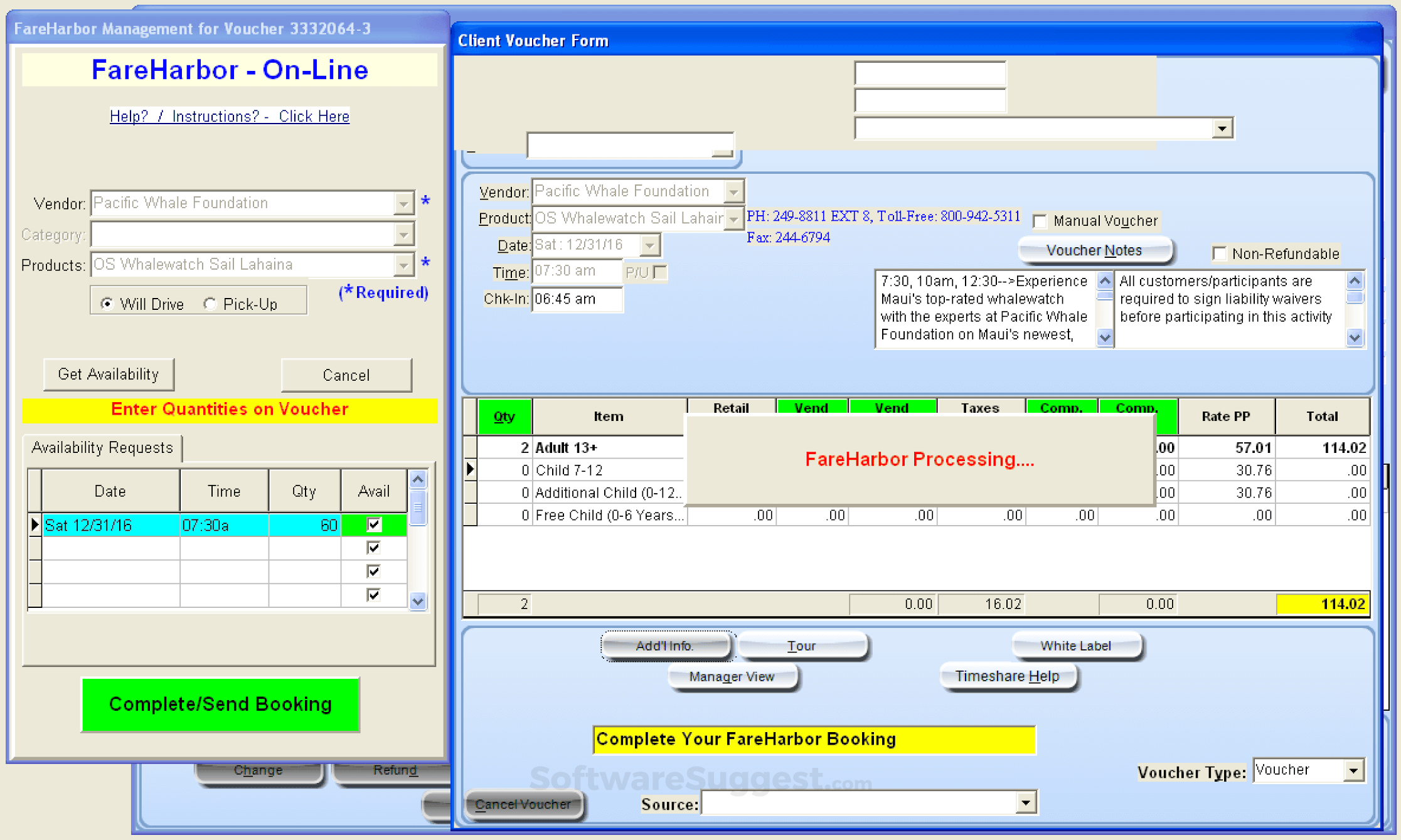Select the Pick-Up radio option
Image resolution: width=1401 pixels, height=840 pixels.
tap(210, 304)
